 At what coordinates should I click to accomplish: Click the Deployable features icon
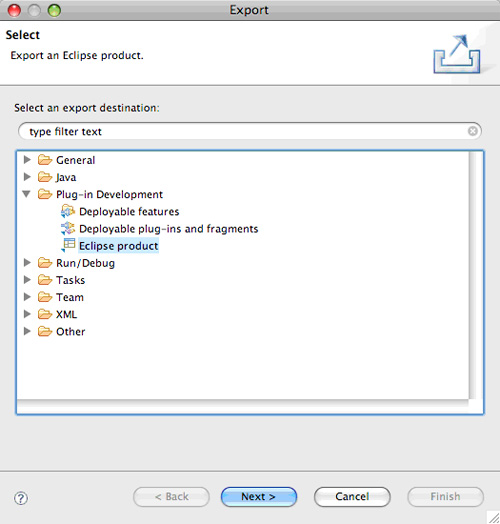click(x=68, y=211)
